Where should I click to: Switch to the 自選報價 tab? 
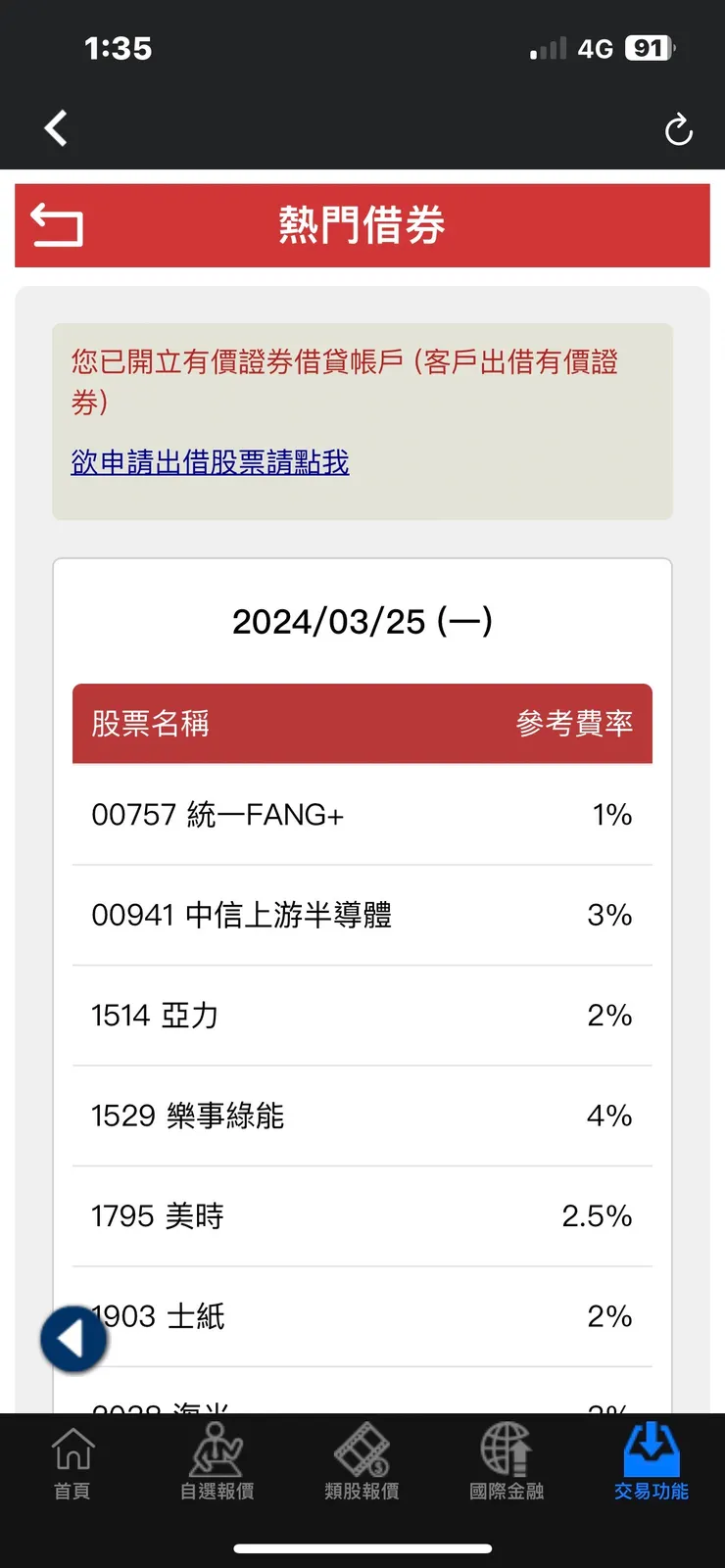coord(217,1463)
